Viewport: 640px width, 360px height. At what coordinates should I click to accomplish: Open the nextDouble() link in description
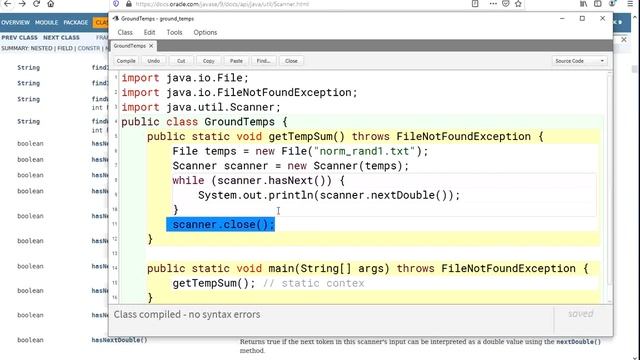(578, 342)
